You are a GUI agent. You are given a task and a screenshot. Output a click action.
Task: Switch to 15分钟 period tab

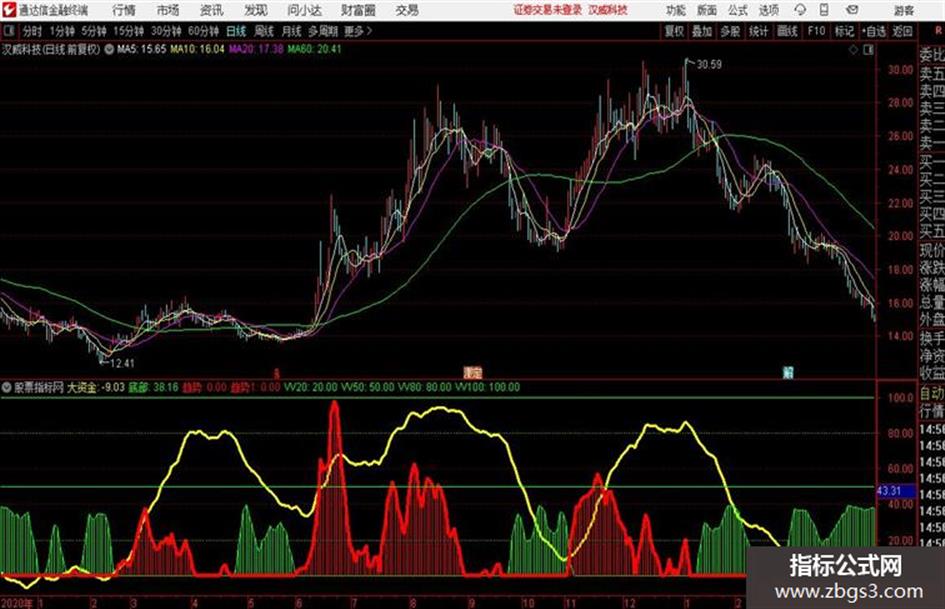click(x=129, y=31)
